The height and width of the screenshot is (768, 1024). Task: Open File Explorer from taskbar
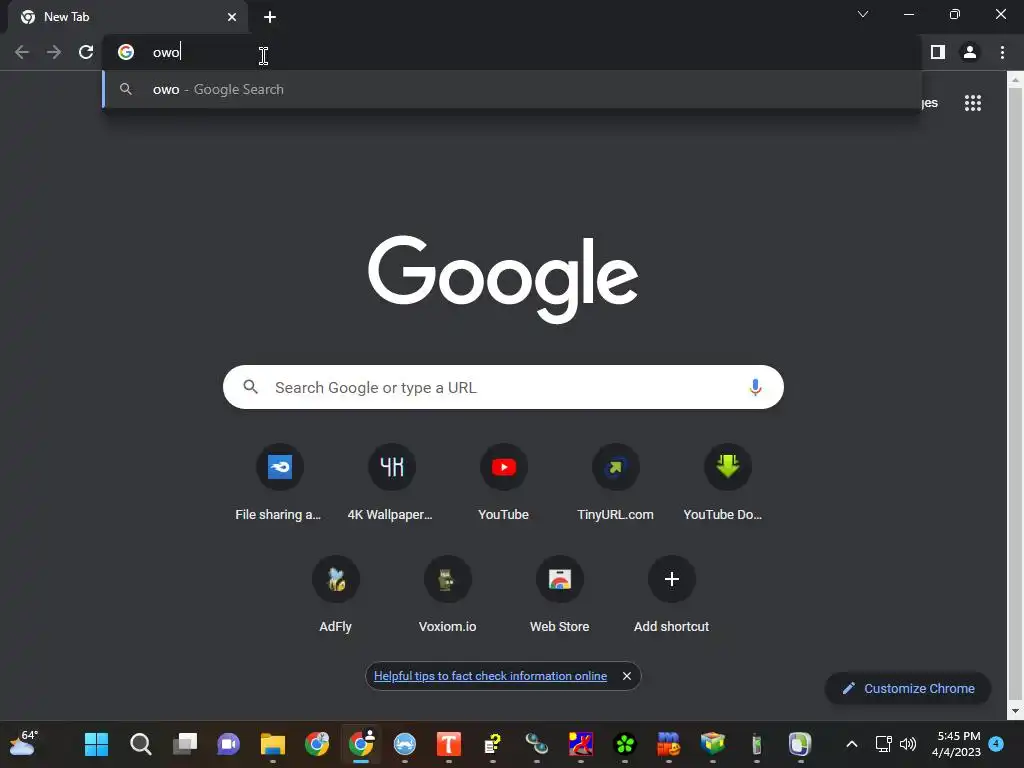coord(273,744)
